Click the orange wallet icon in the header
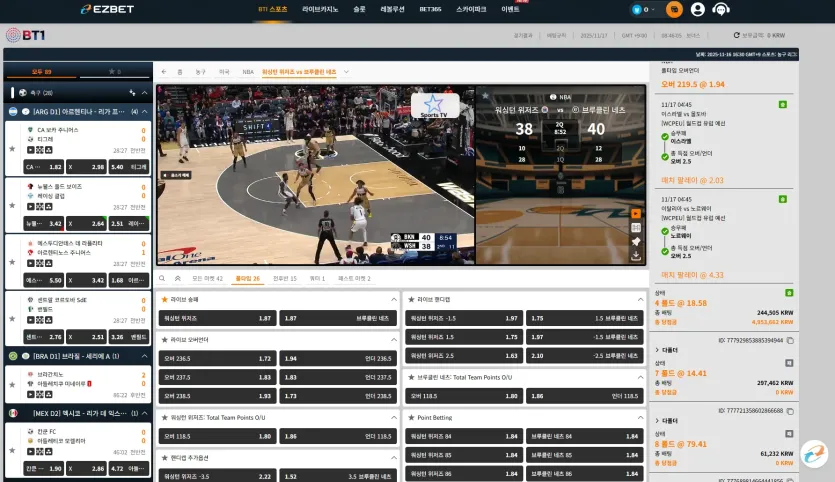Screen dimensions: 835x482 tap(674, 9)
